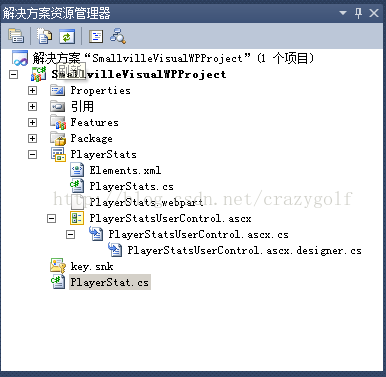
Task: Toggle auto-hide pin for the panel
Action: click(359, 13)
